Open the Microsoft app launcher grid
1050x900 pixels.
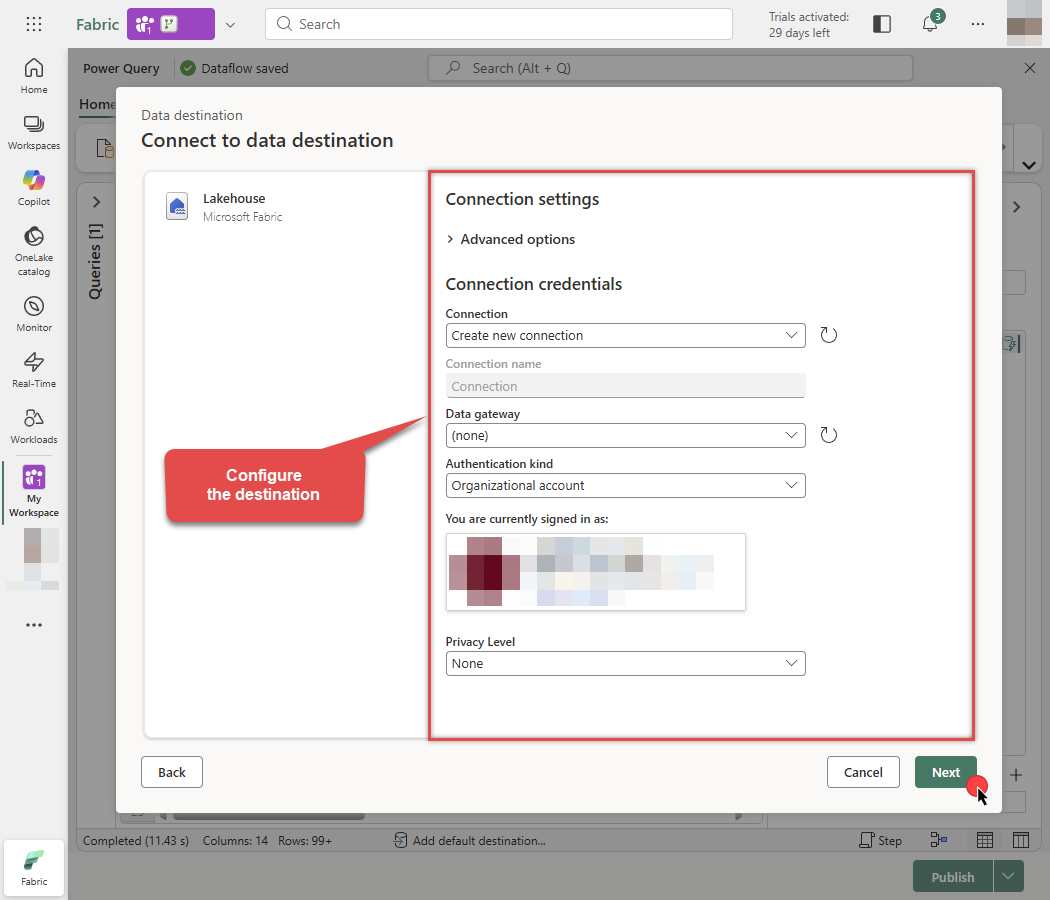(x=33, y=23)
